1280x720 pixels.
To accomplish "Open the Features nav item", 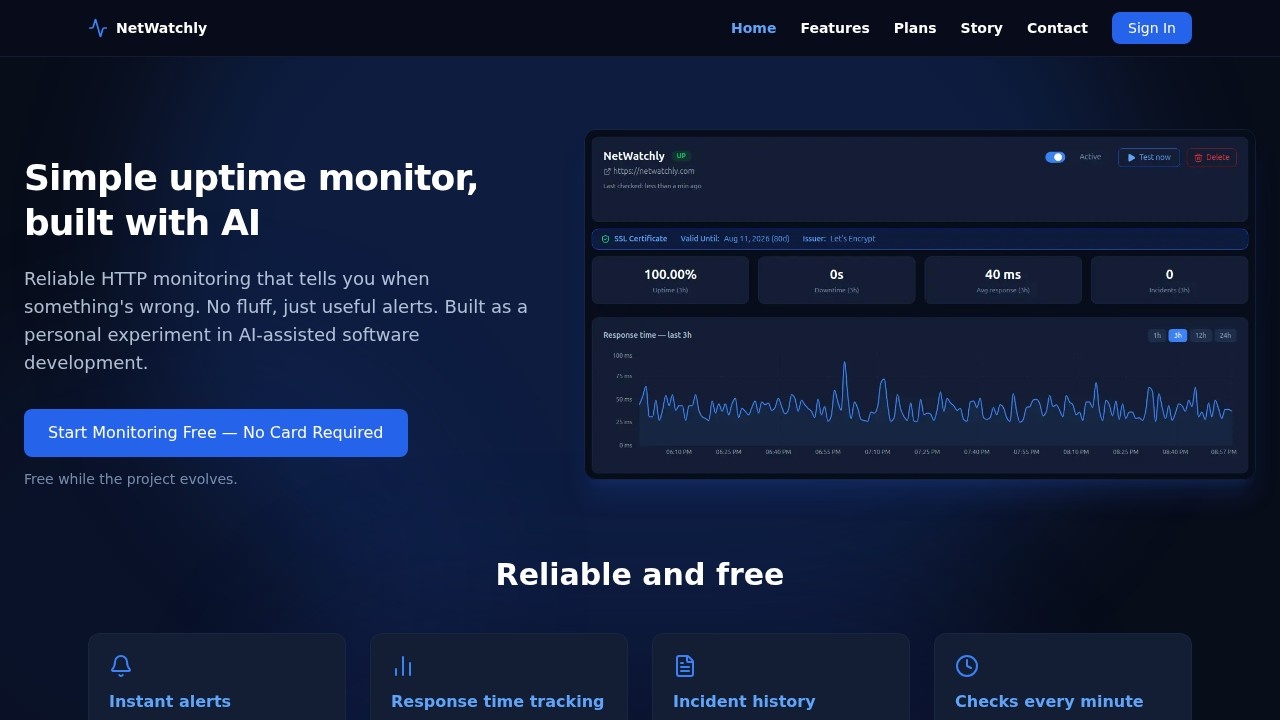I will point(835,28).
